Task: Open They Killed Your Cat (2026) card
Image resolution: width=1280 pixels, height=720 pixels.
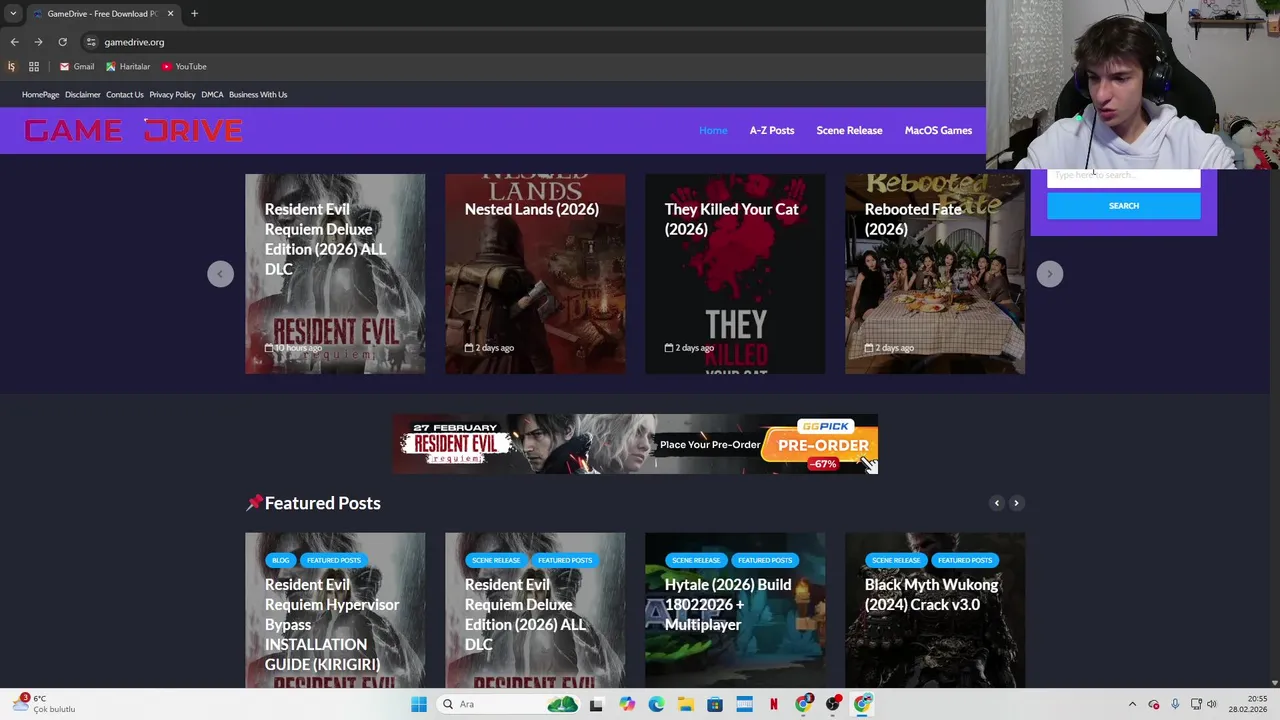Action: 735,274
